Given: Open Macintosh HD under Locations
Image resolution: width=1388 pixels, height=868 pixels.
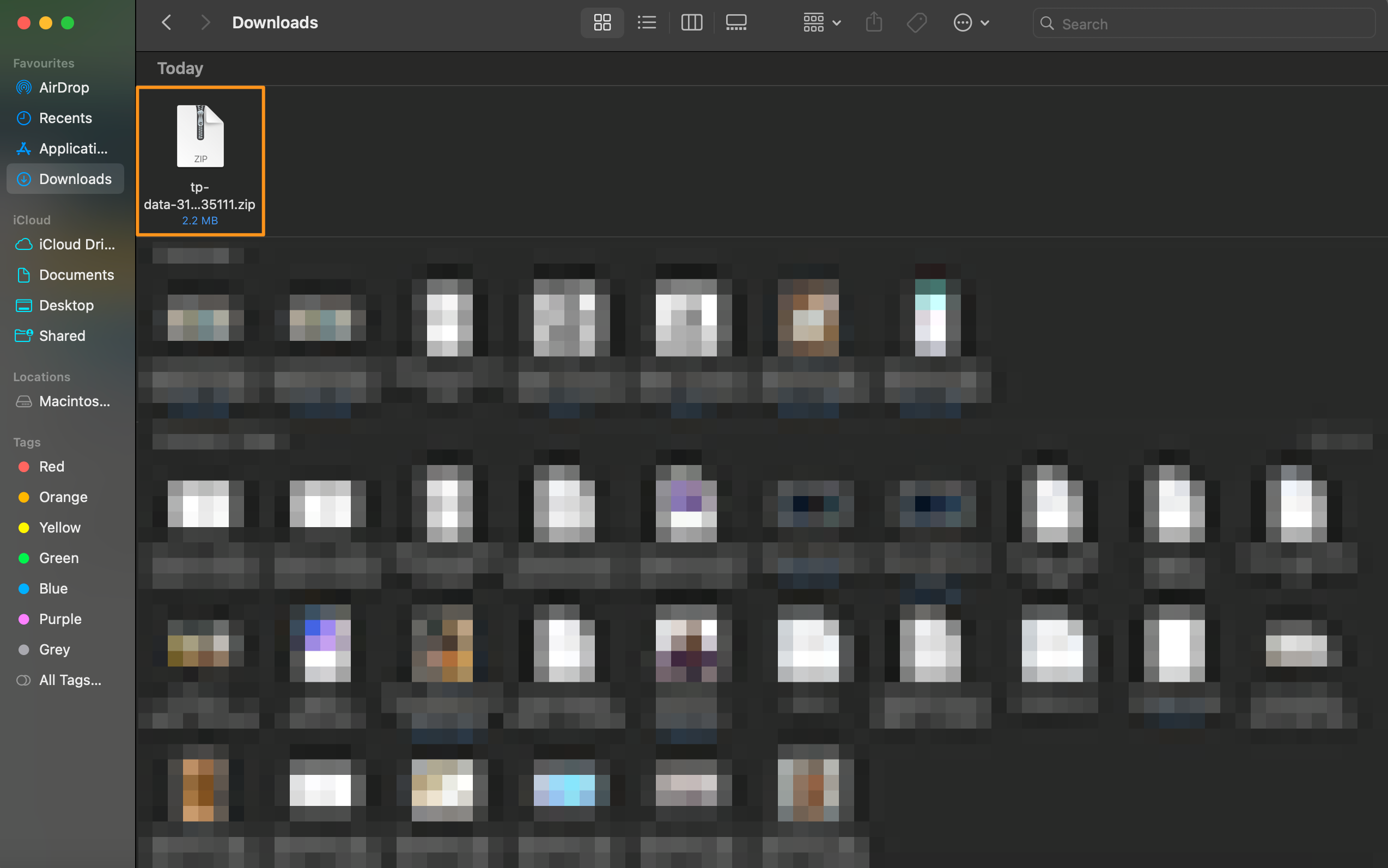Looking at the screenshot, I should tap(75, 401).
